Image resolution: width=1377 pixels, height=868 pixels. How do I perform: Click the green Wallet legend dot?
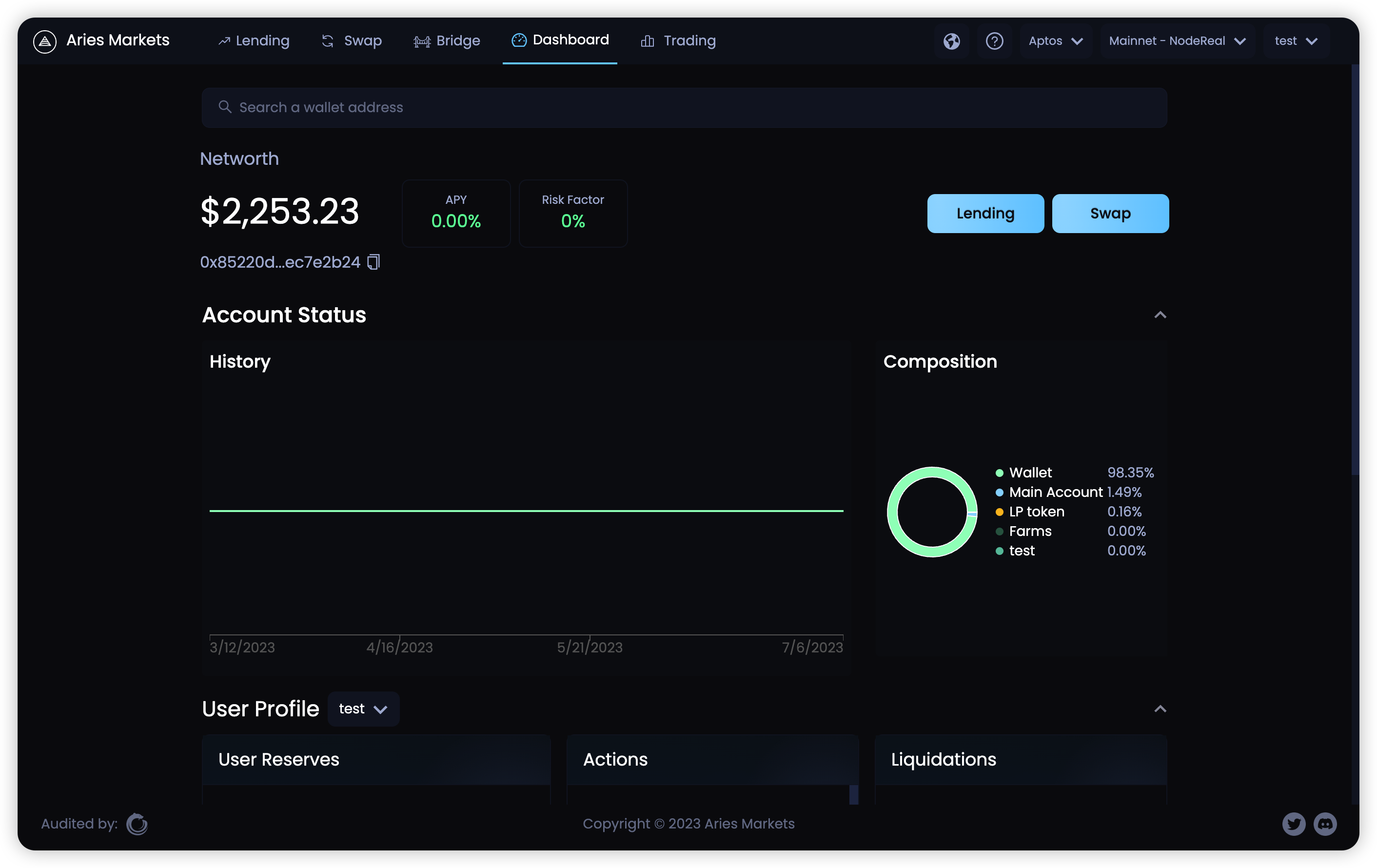click(x=999, y=473)
